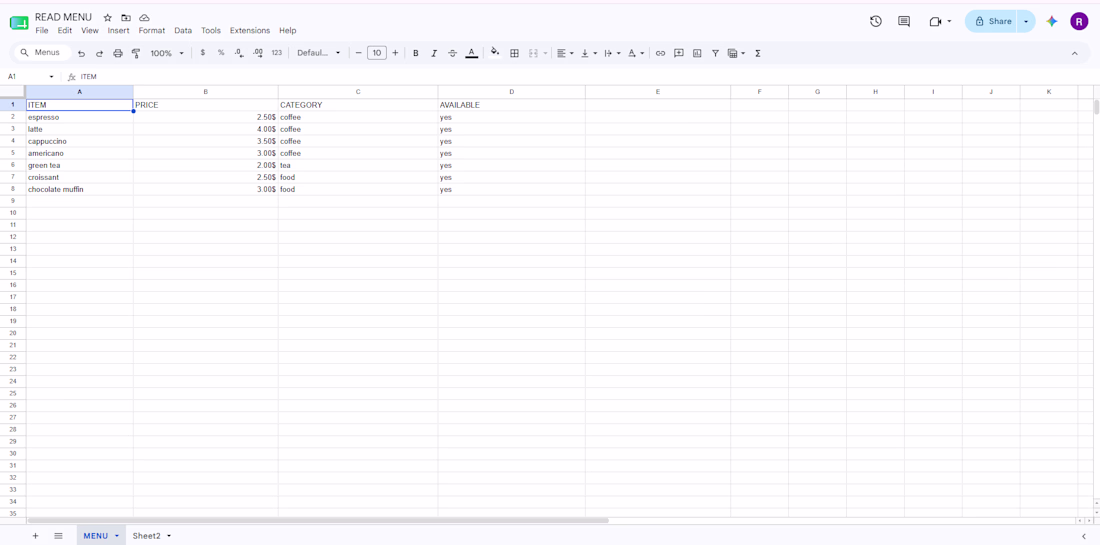Image resolution: width=1100 pixels, height=545 pixels.
Task: Click the merge cells icon
Action: coord(532,53)
